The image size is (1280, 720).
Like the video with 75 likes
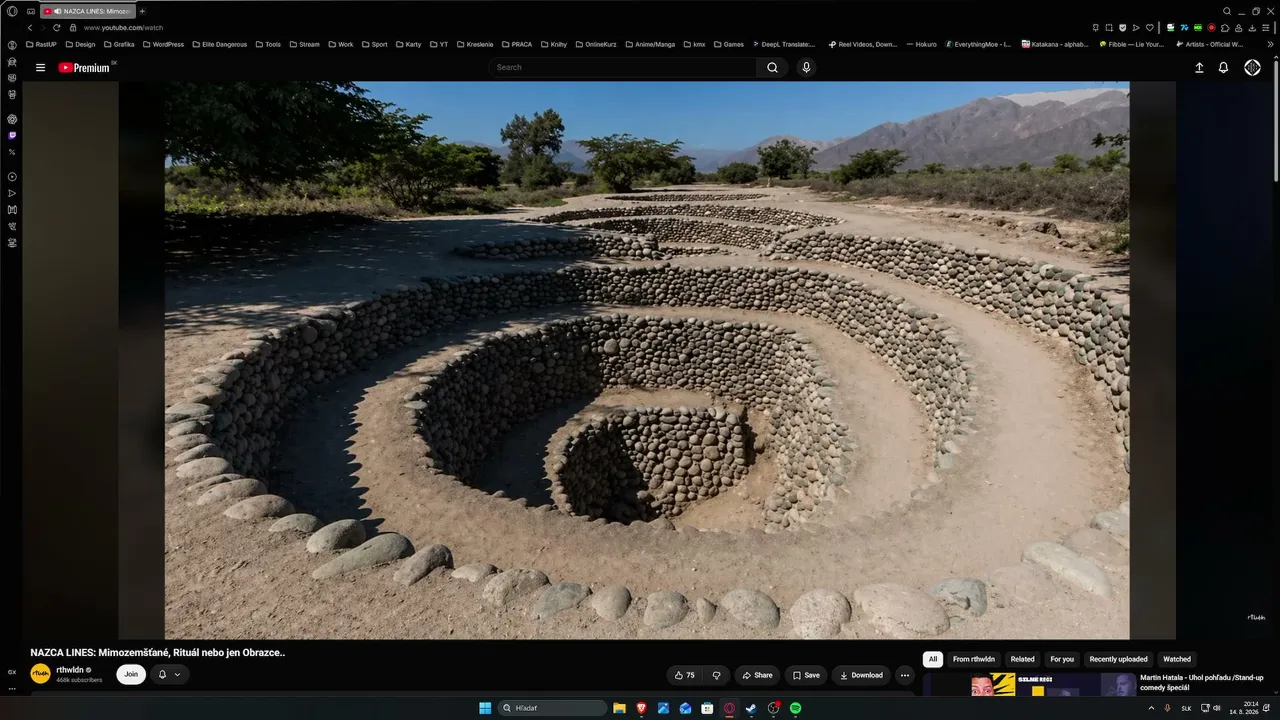click(x=684, y=675)
